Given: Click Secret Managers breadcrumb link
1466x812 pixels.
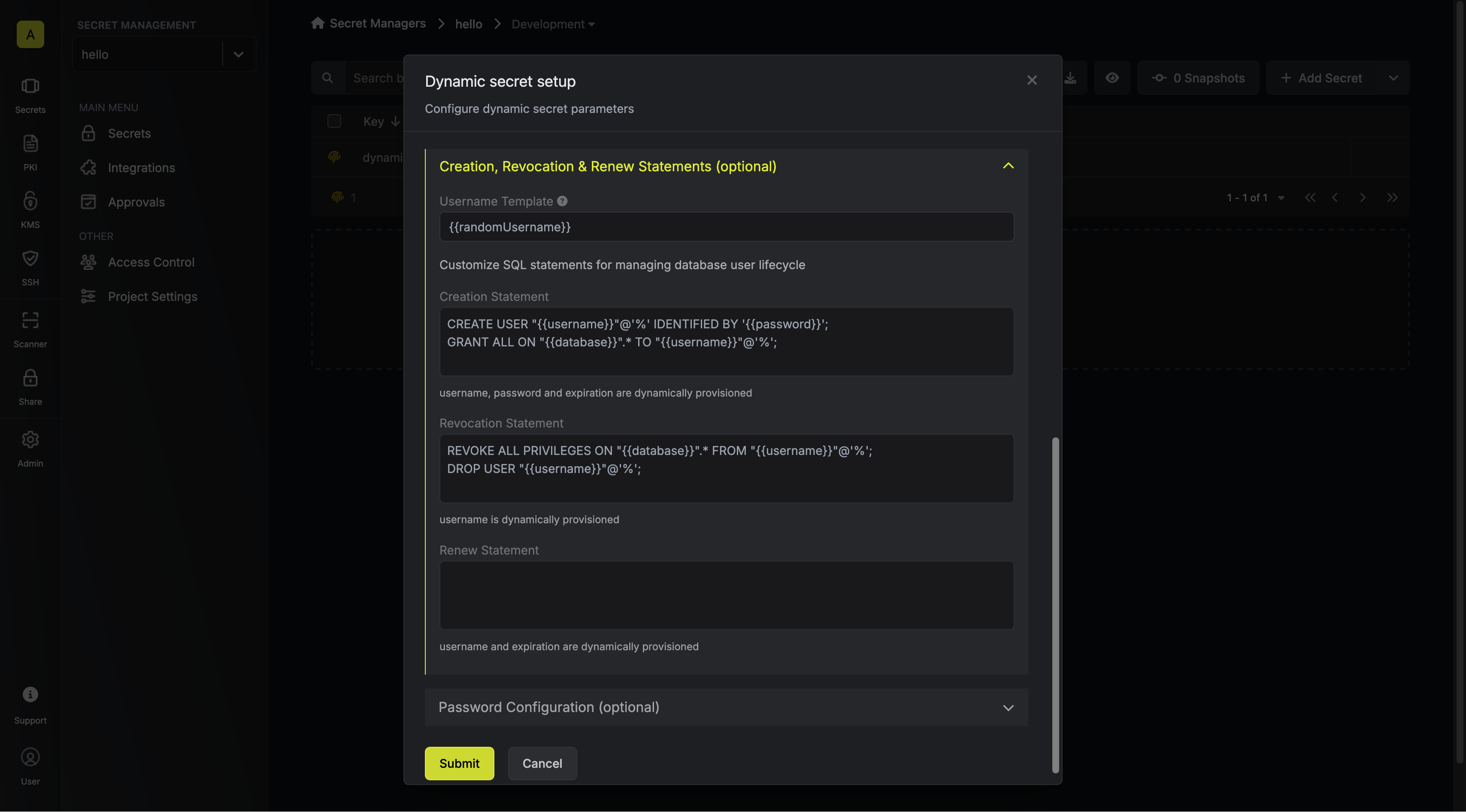Looking at the screenshot, I should 377,23.
